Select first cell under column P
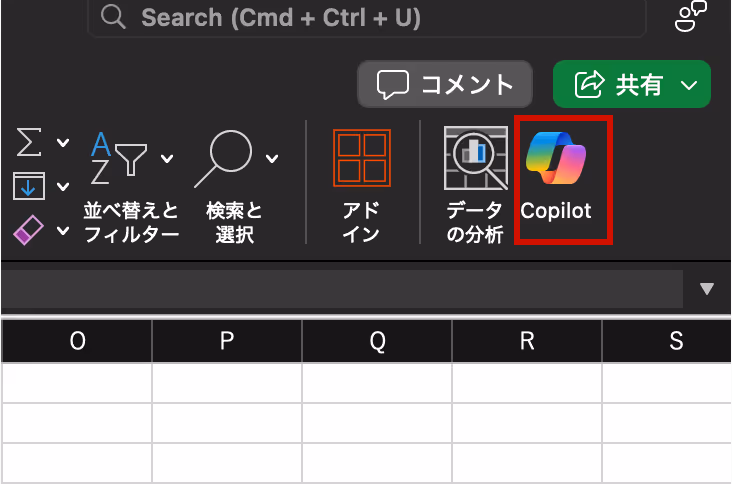 click(227, 383)
